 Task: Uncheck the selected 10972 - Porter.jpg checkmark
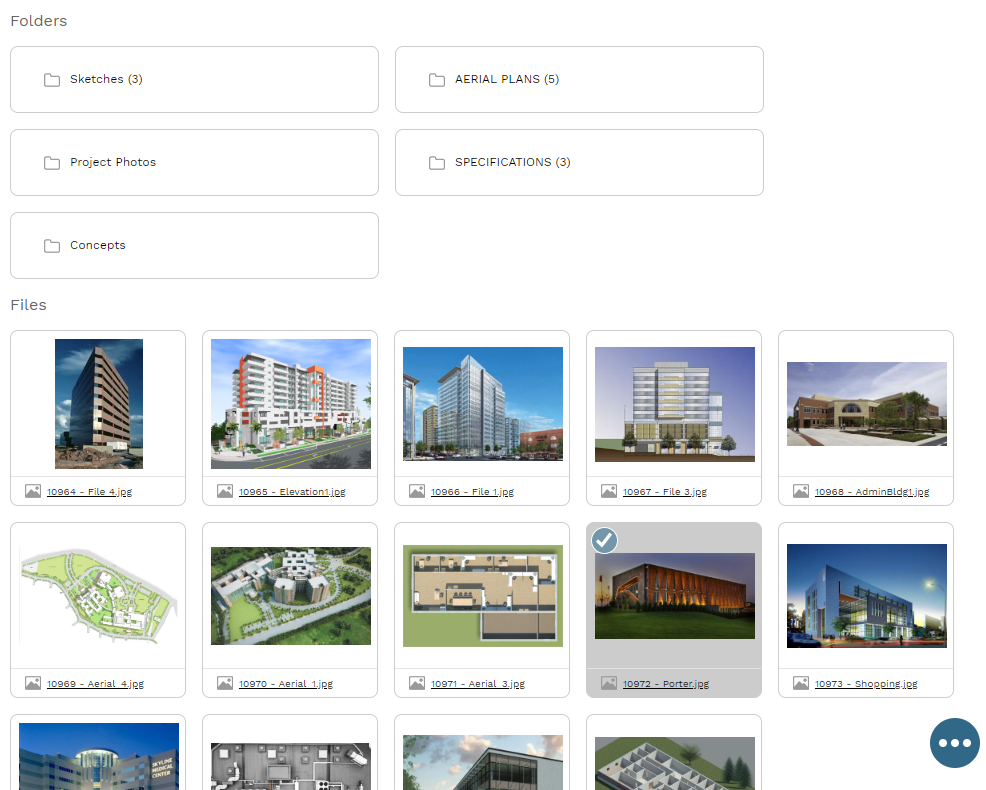[x=604, y=541]
